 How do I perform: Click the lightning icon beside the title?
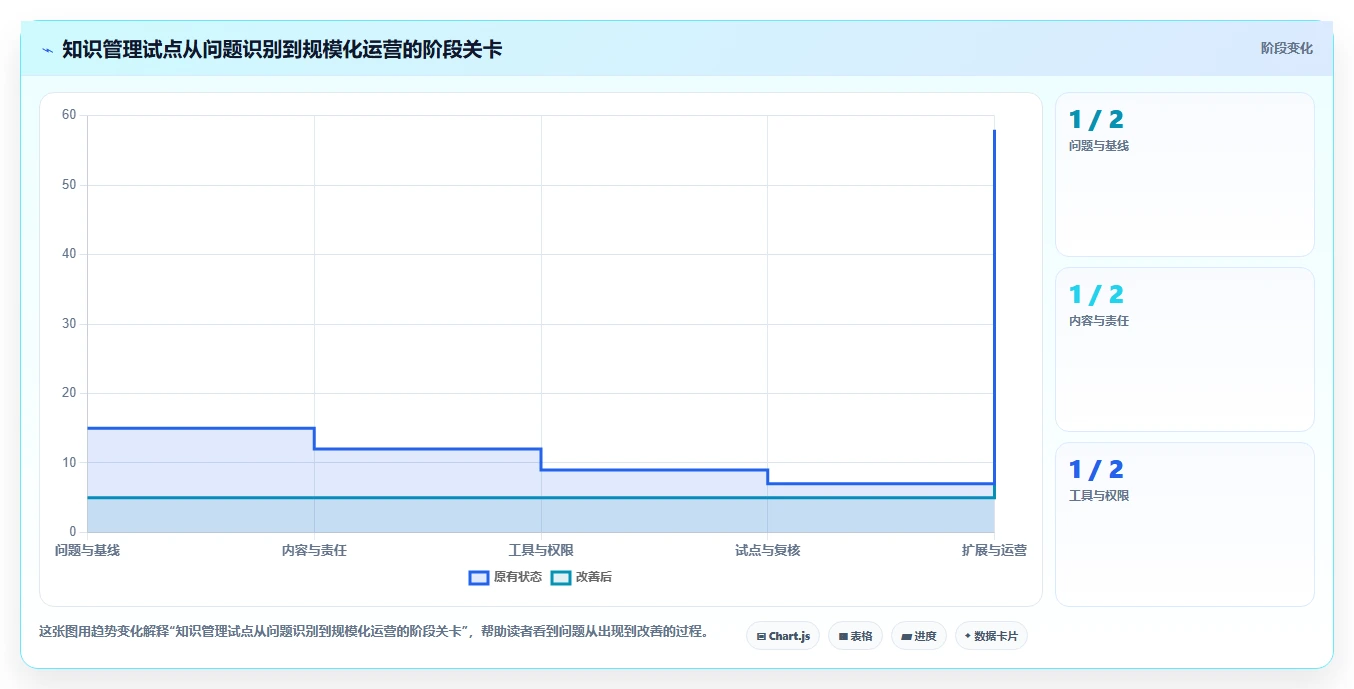tap(48, 49)
